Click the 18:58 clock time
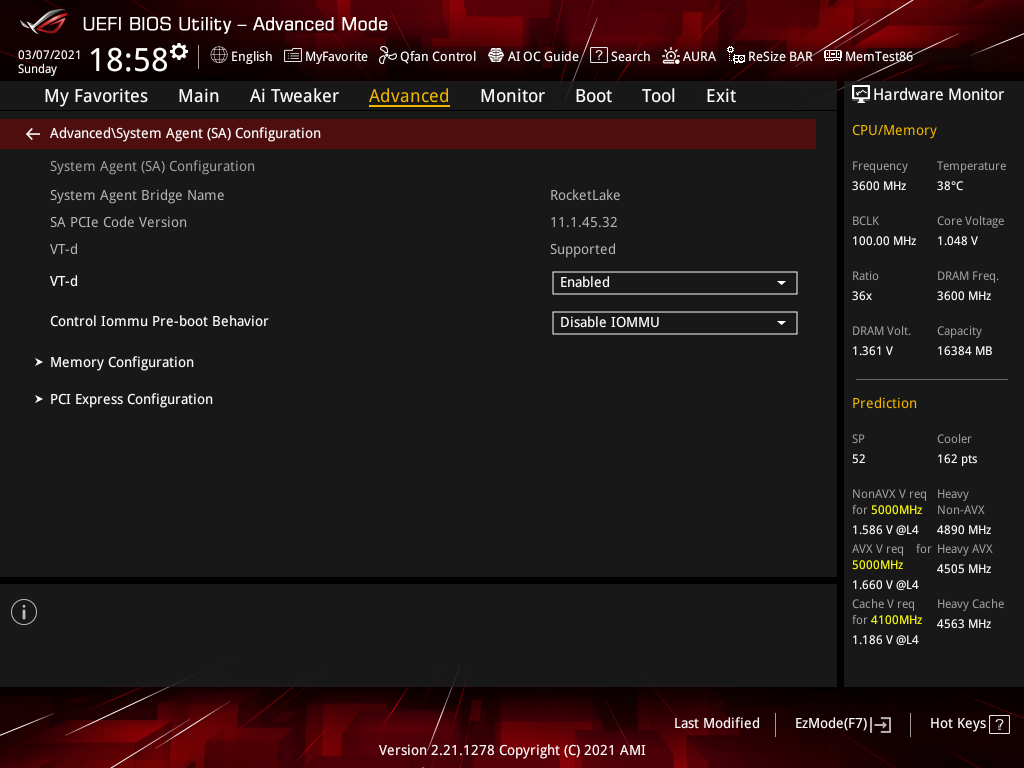Viewport: 1024px width, 768px height. tap(129, 59)
